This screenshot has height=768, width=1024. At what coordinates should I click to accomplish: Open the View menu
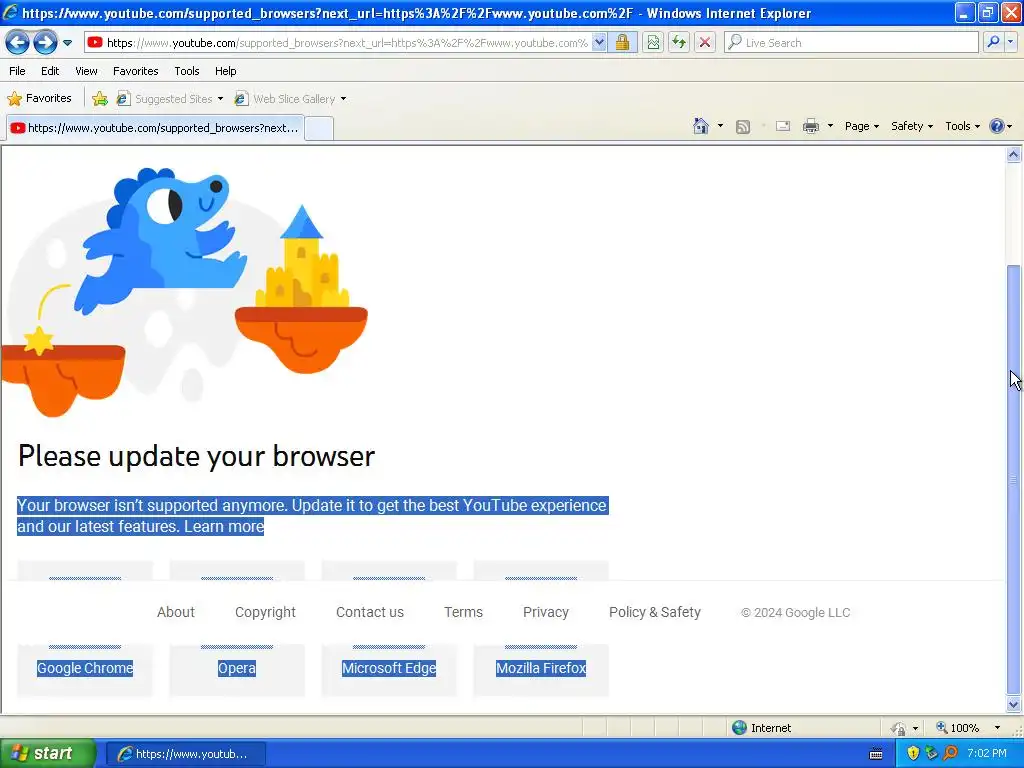(86, 71)
